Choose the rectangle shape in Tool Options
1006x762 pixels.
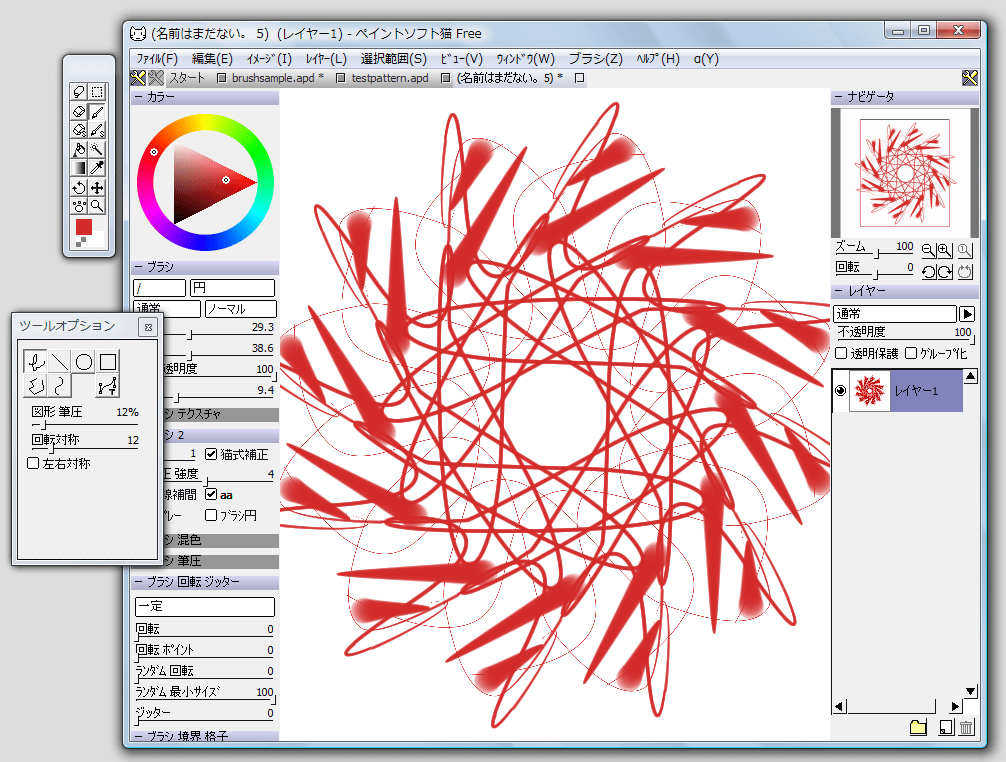pos(108,362)
